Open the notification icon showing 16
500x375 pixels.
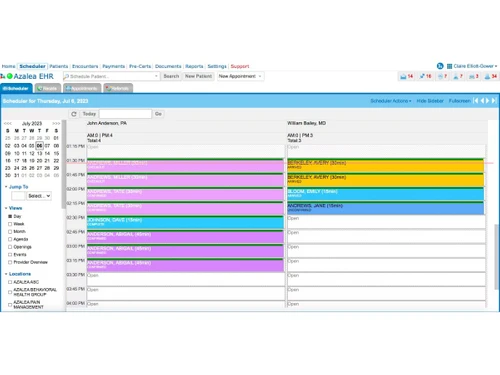[425, 76]
